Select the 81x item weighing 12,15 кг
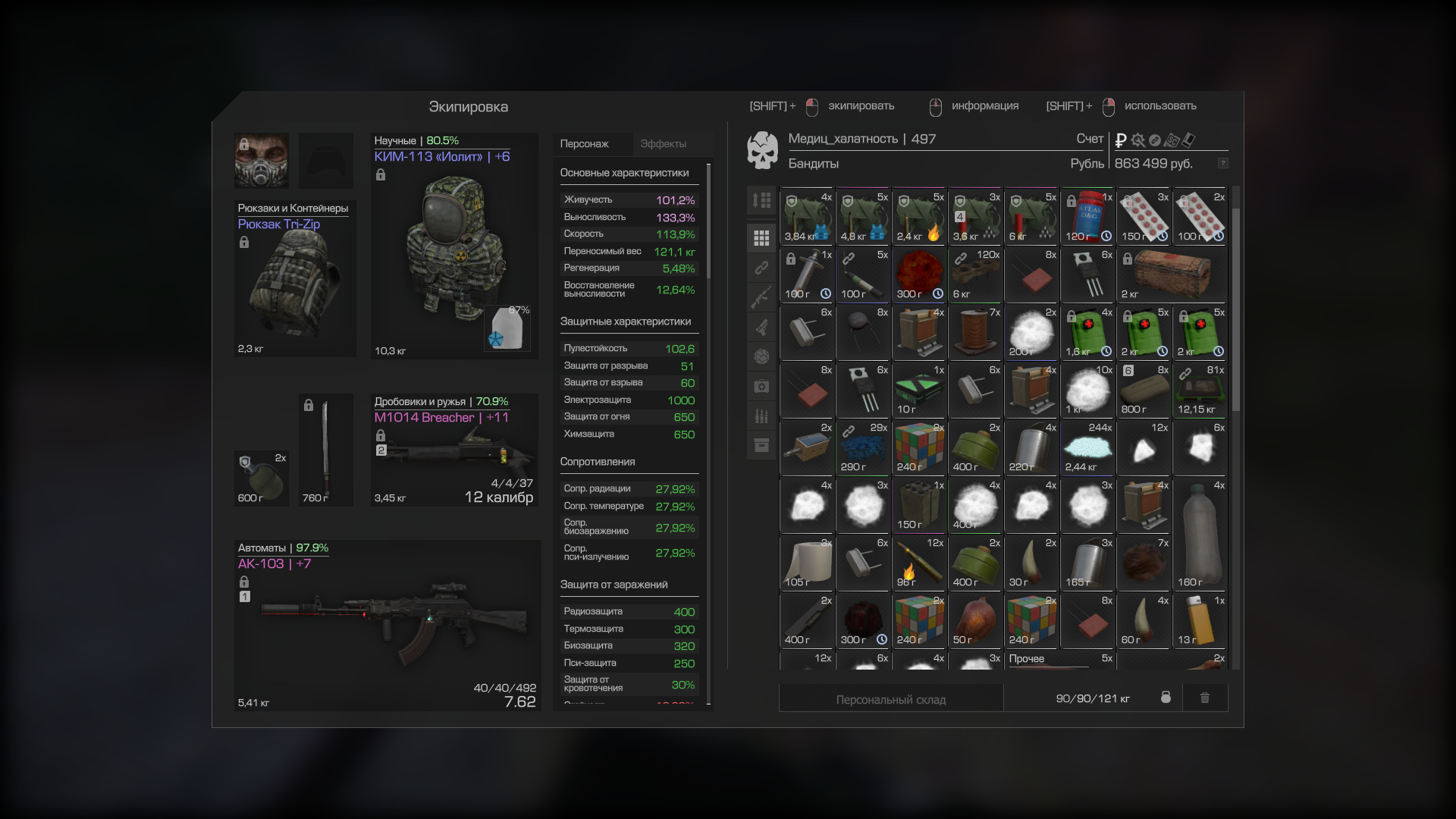Viewport: 1456px width, 819px height. tap(1200, 389)
